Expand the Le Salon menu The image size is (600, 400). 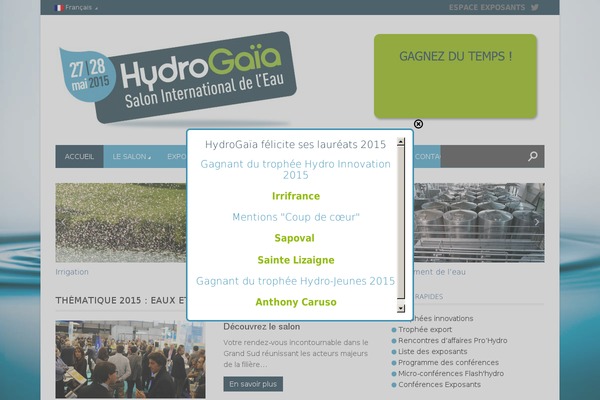click(x=131, y=157)
